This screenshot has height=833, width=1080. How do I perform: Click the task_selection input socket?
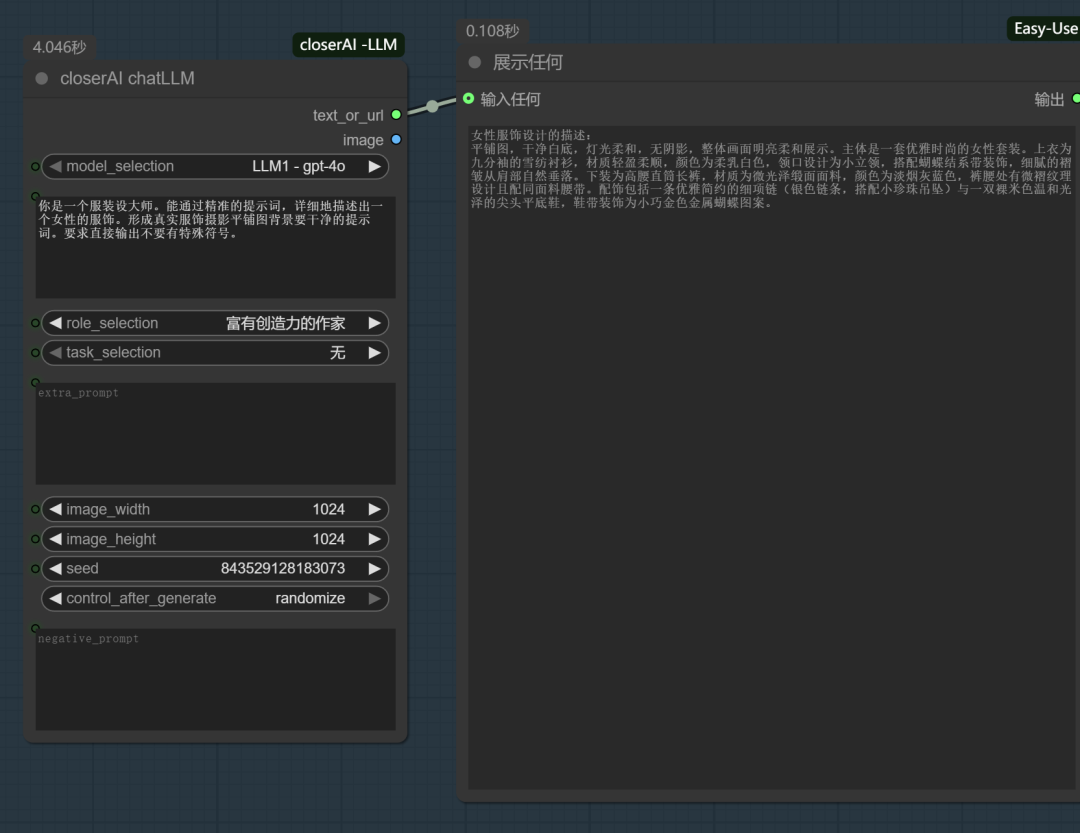click(x=35, y=353)
